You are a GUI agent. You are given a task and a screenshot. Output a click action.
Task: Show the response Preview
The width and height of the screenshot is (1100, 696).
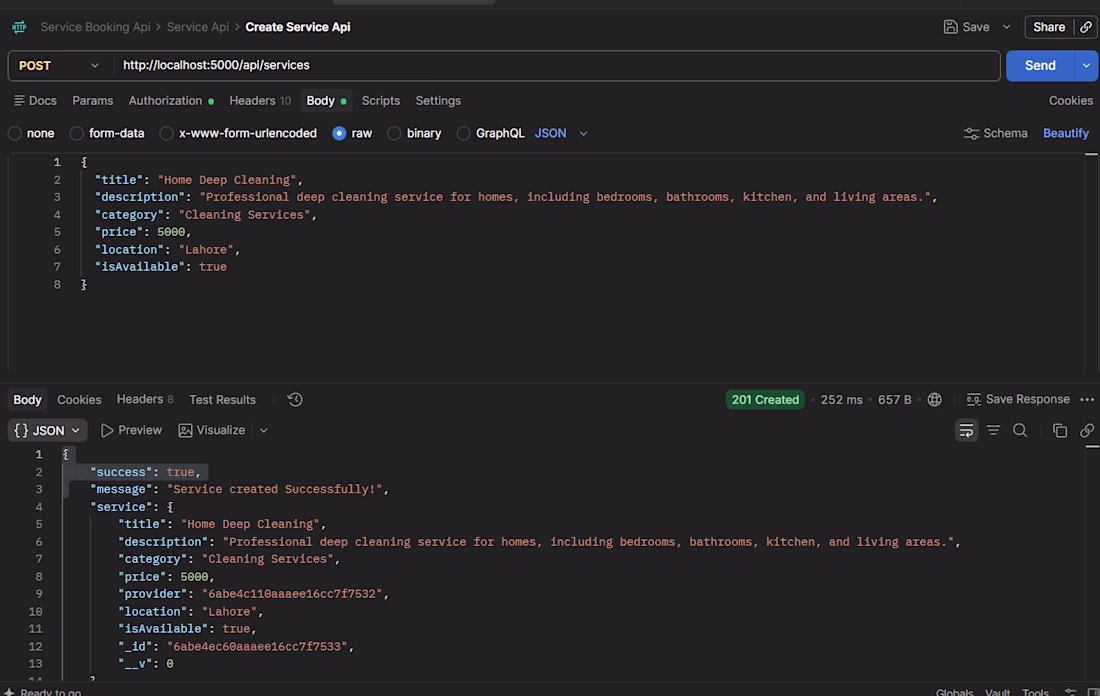[131, 430]
